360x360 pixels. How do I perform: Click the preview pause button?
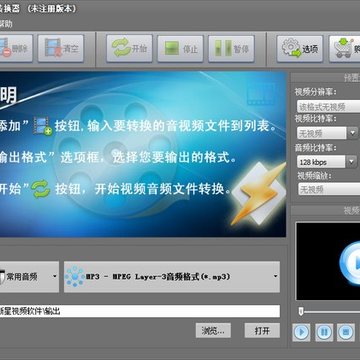click(324, 332)
